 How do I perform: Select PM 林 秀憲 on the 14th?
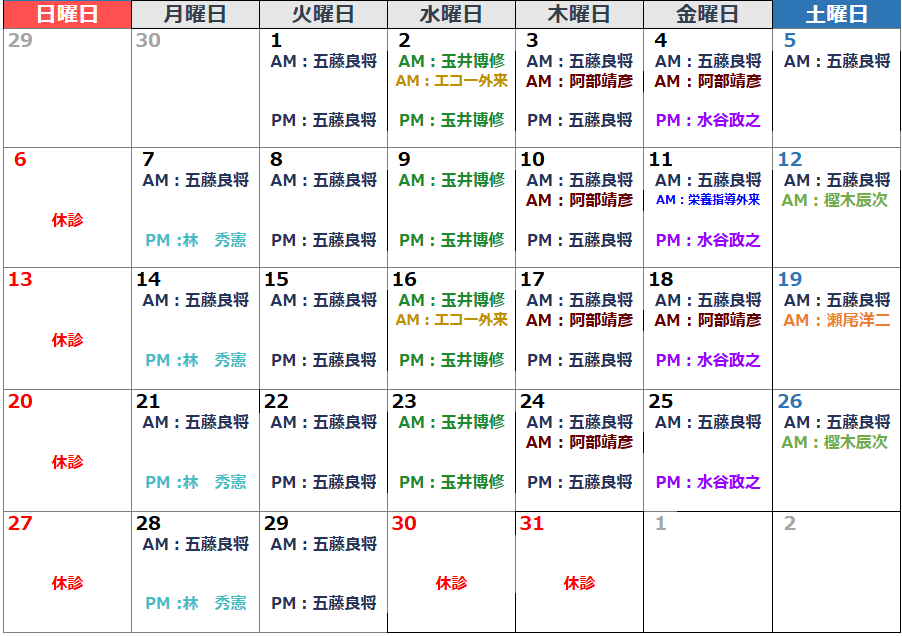click(196, 360)
